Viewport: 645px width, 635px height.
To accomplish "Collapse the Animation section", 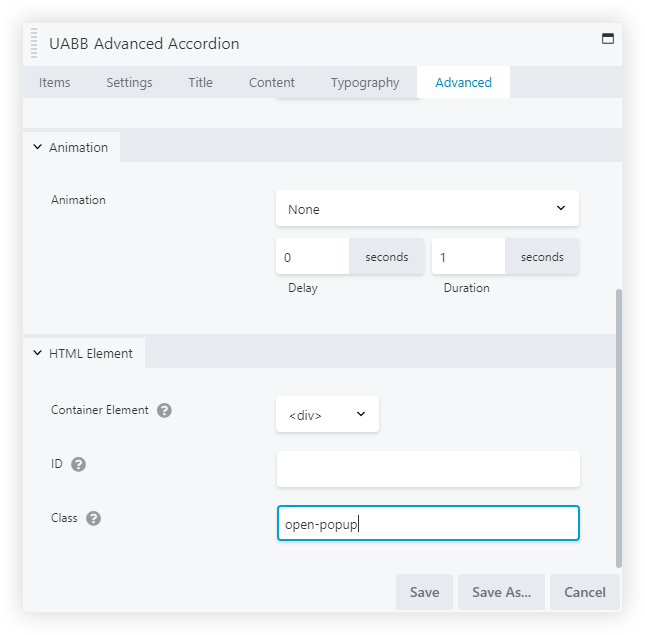I will click(71, 147).
